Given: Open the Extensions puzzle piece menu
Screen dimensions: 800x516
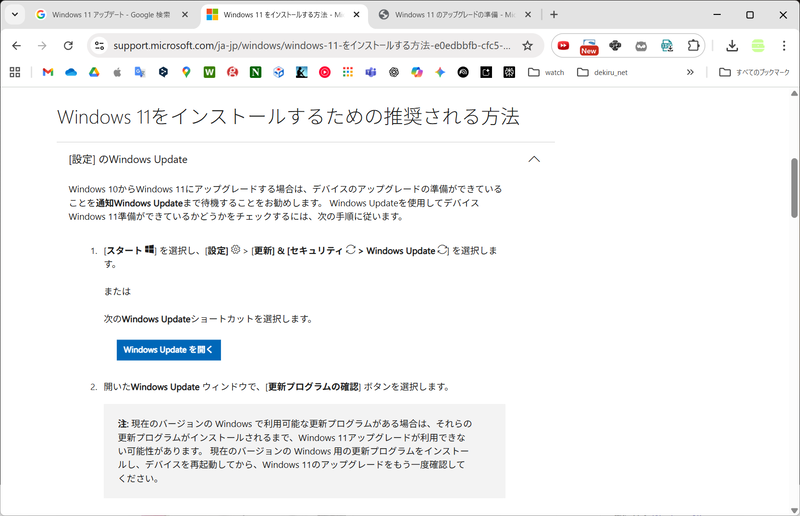Looking at the screenshot, I should pos(693,46).
